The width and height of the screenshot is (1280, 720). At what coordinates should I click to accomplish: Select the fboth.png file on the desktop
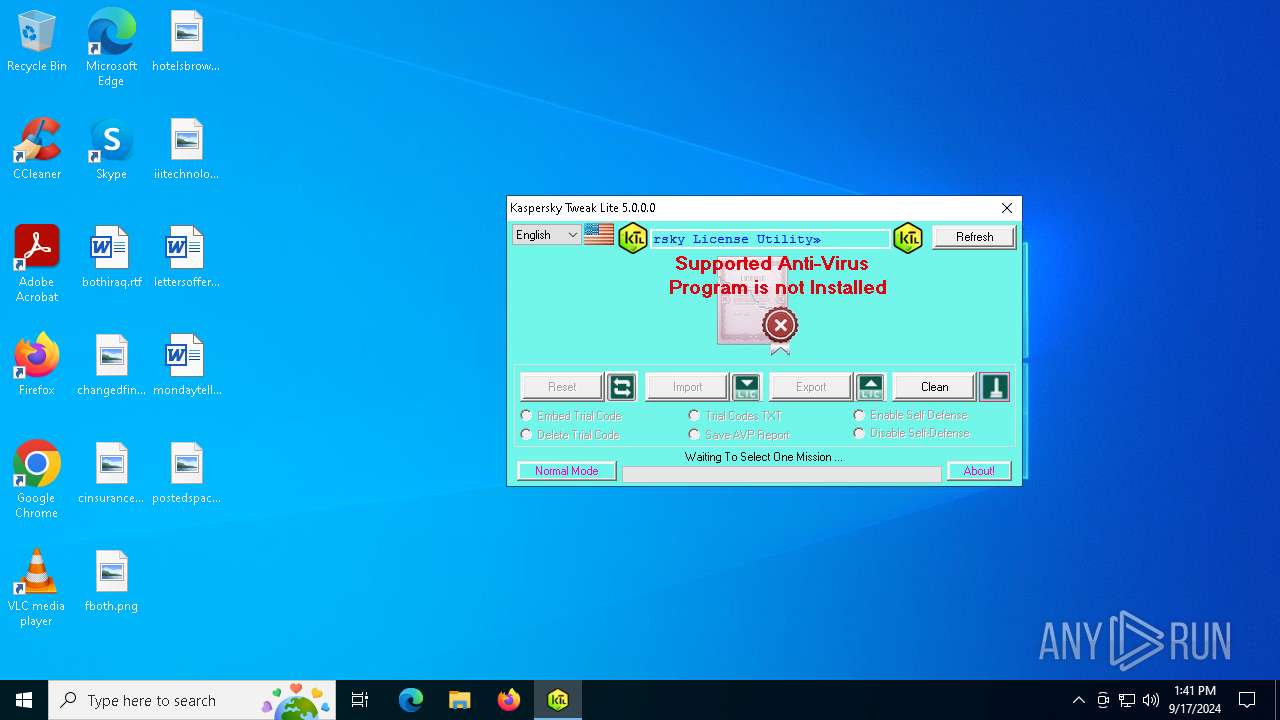tap(111, 582)
